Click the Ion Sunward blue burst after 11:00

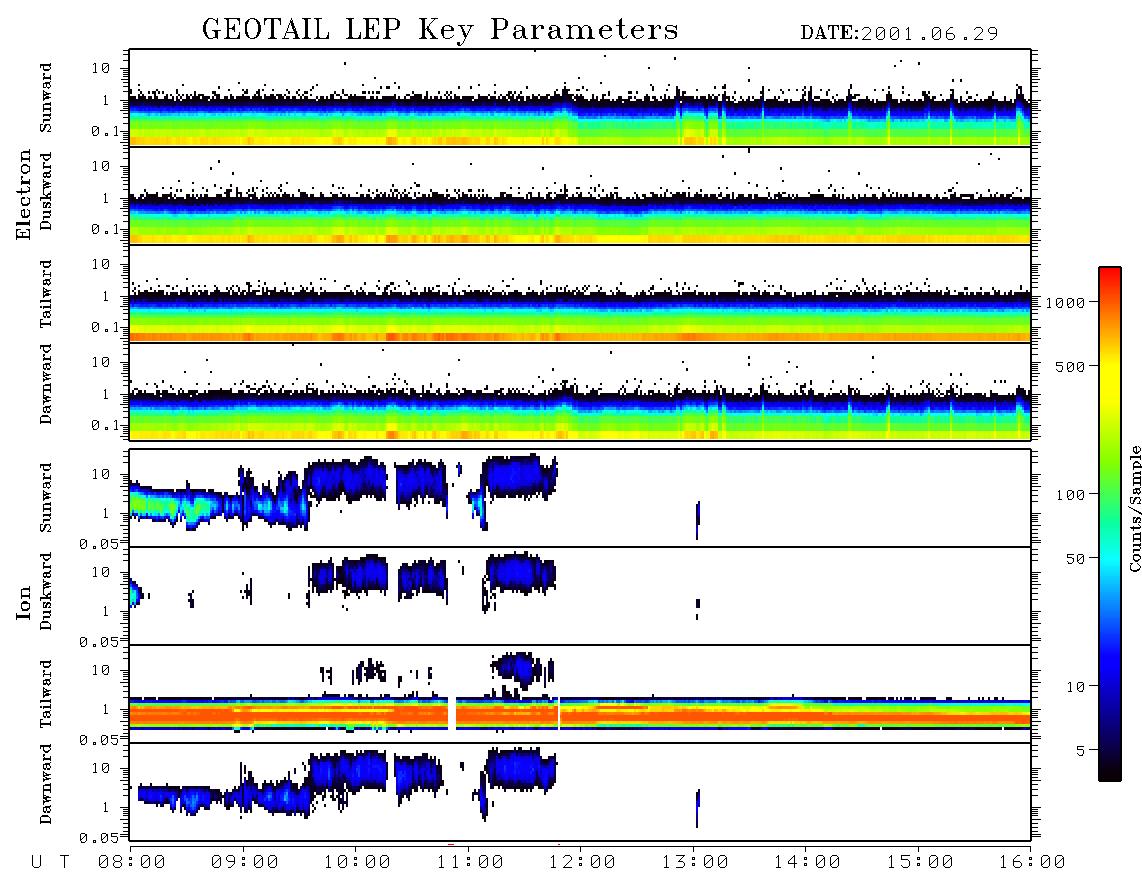click(x=521, y=477)
